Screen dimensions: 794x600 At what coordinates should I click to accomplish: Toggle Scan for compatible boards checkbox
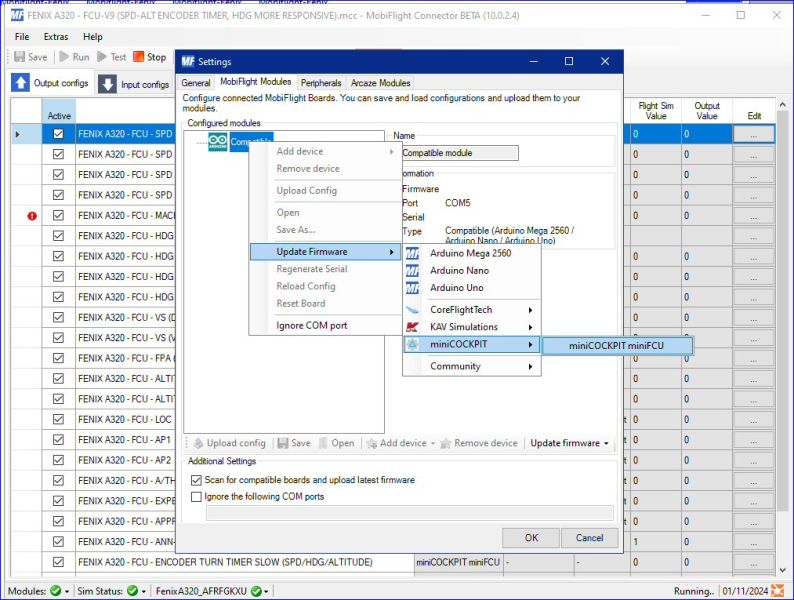196,479
